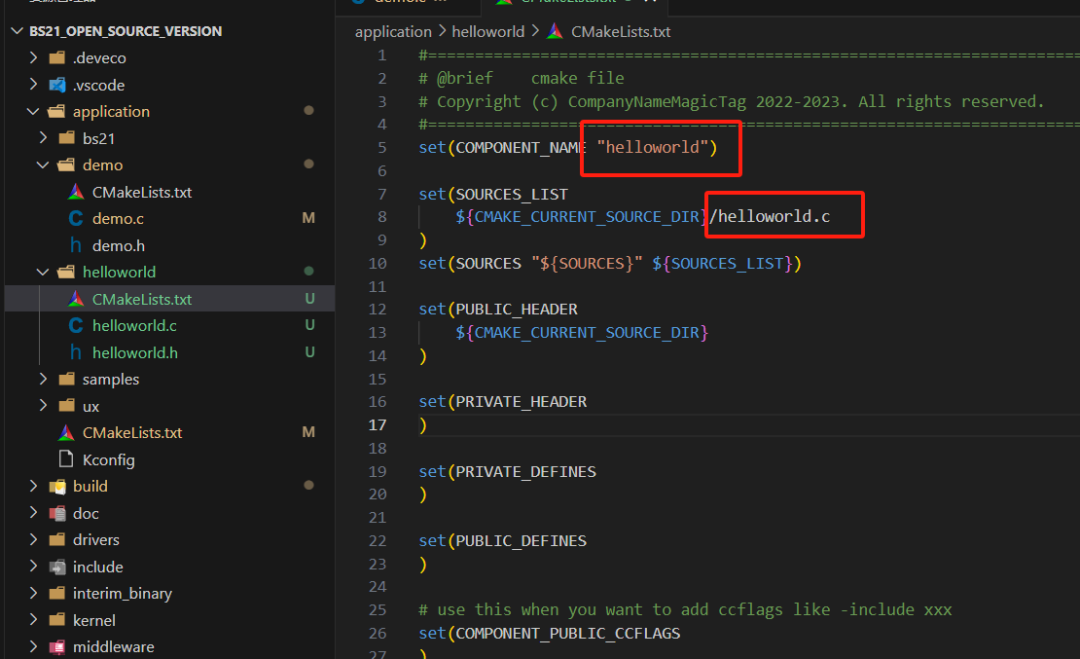
Task: Click the C icon beside helloworld.c
Action: click(x=76, y=325)
